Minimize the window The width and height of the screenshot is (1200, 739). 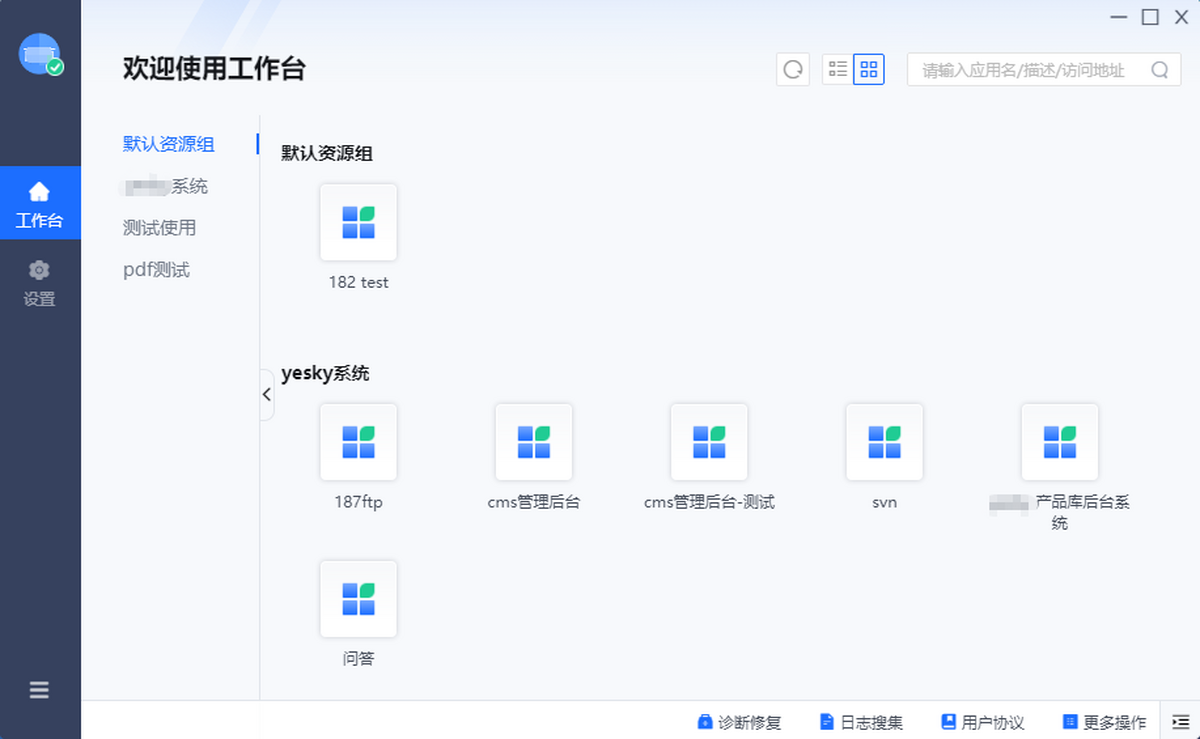click(1119, 17)
